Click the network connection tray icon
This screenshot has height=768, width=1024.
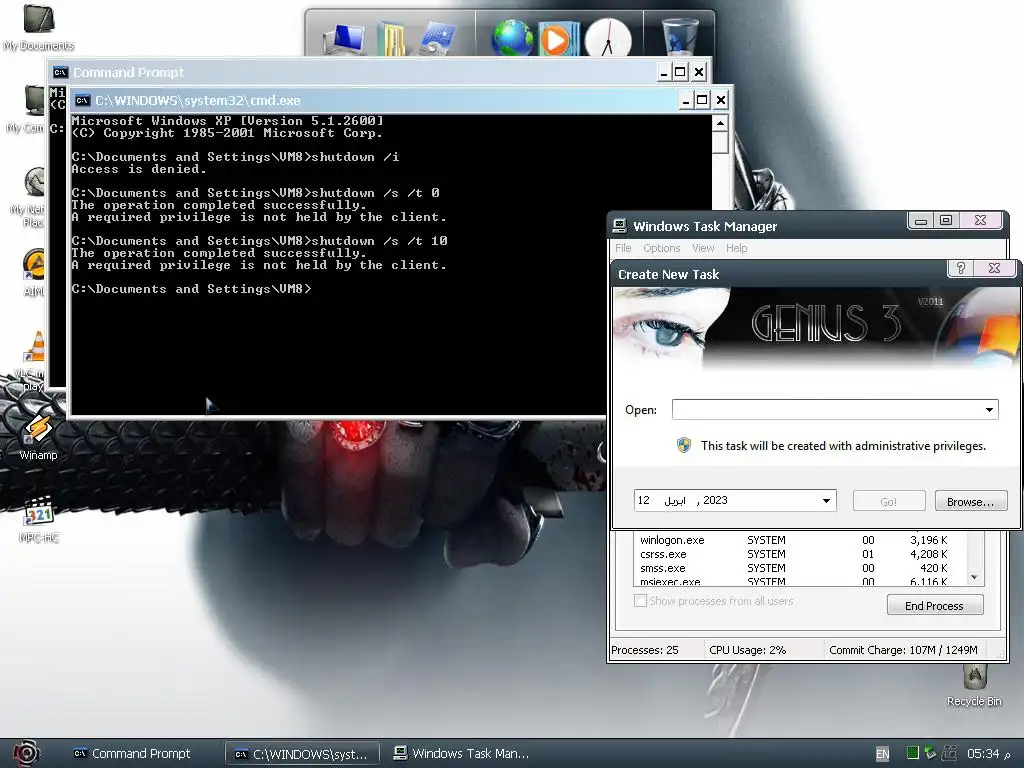949,753
